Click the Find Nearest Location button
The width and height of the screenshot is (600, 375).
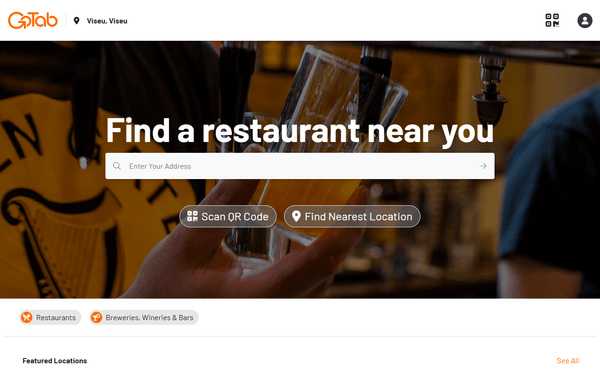tap(352, 217)
